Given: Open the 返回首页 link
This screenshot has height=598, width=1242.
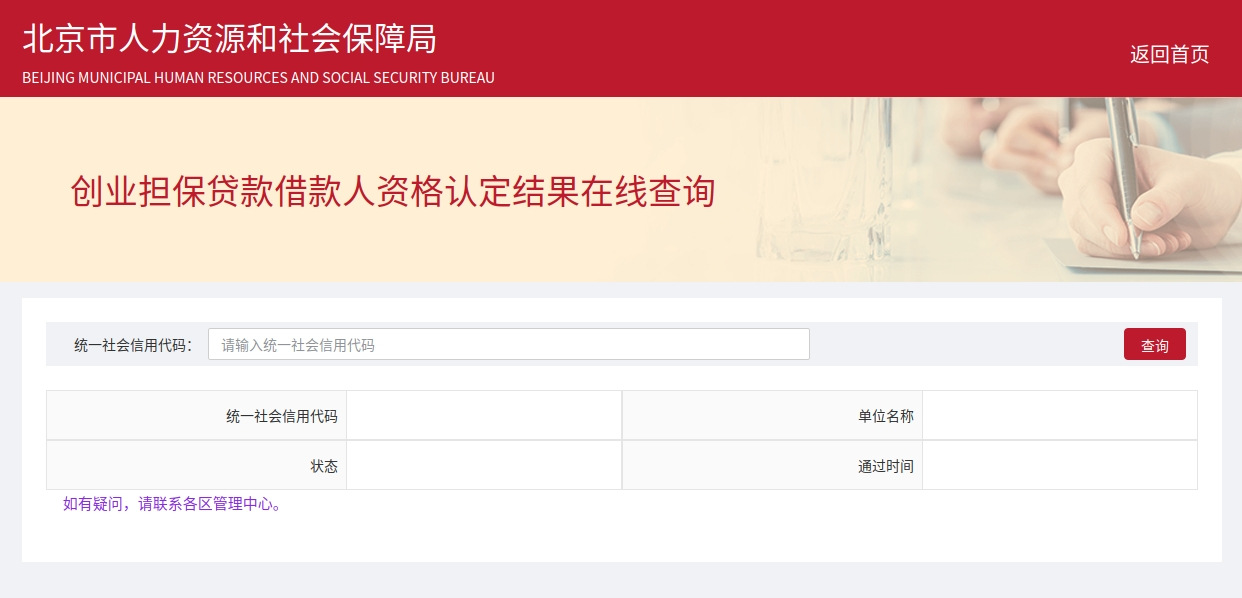Looking at the screenshot, I should click(1169, 54).
